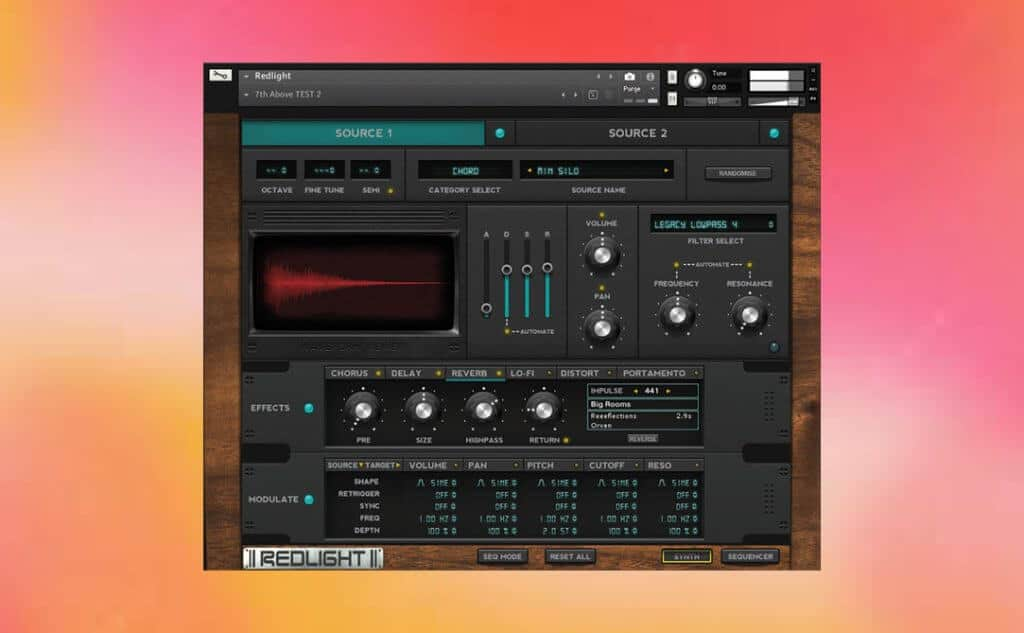Toggle the Source 2 power light
This screenshot has width=1024, height=633.
[773, 133]
